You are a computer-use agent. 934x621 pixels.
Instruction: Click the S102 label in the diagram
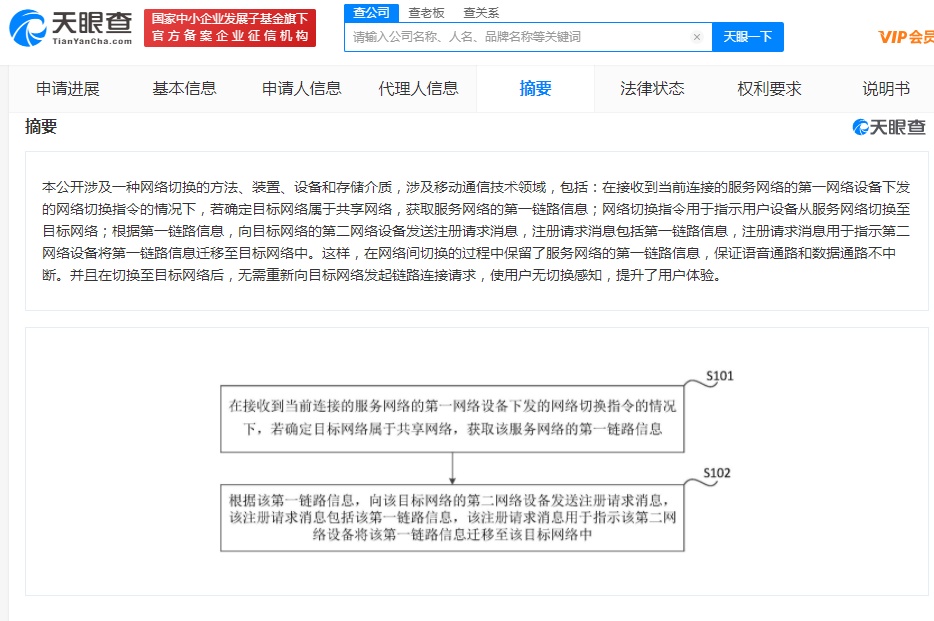[717, 473]
